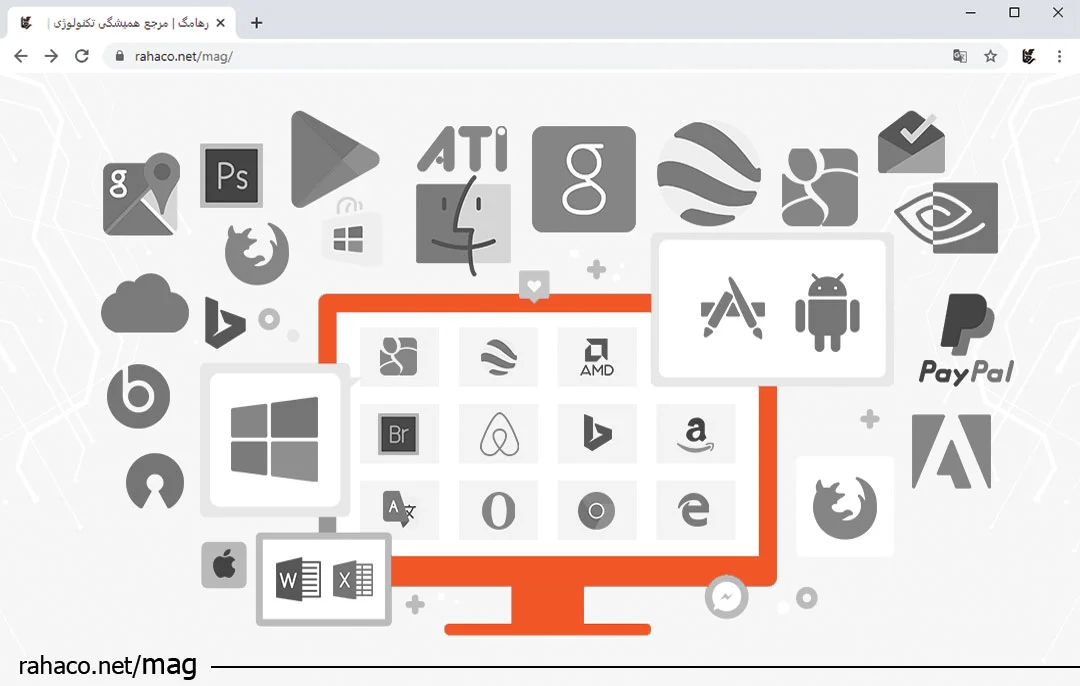The height and width of the screenshot is (686, 1080).
Task: Click the Google Maps icon
Action: [141, 195]
